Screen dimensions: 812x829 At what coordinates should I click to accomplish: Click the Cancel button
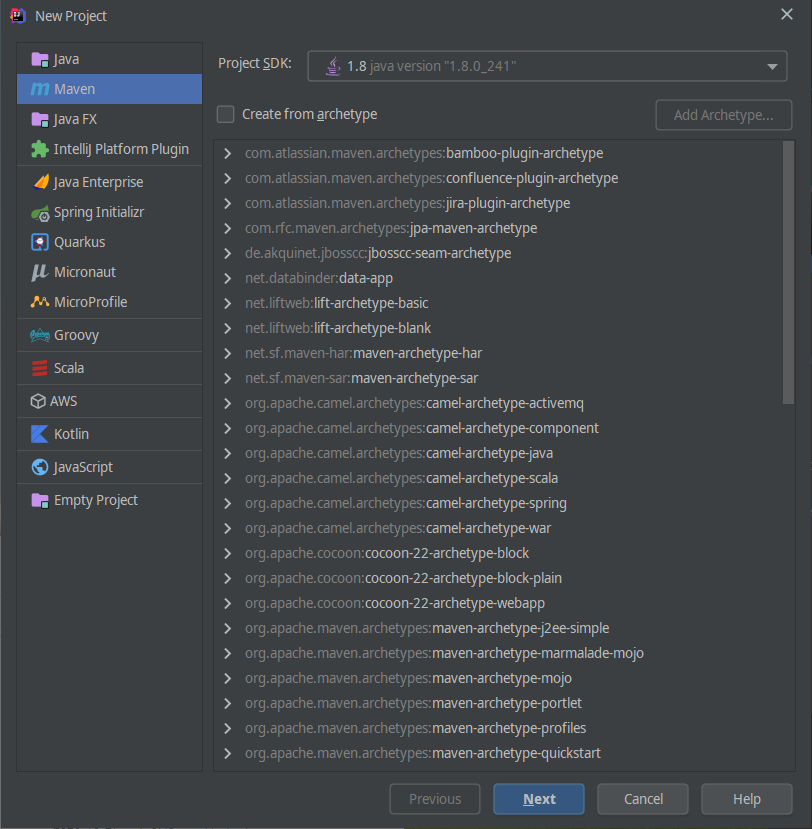[x=643, y=799]
